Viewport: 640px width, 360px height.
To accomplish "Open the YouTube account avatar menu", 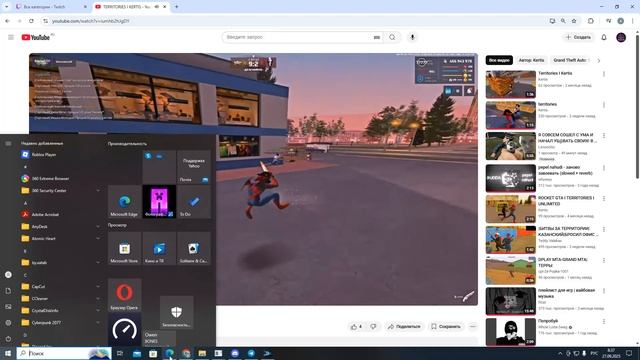I will (x=621, y=37).
